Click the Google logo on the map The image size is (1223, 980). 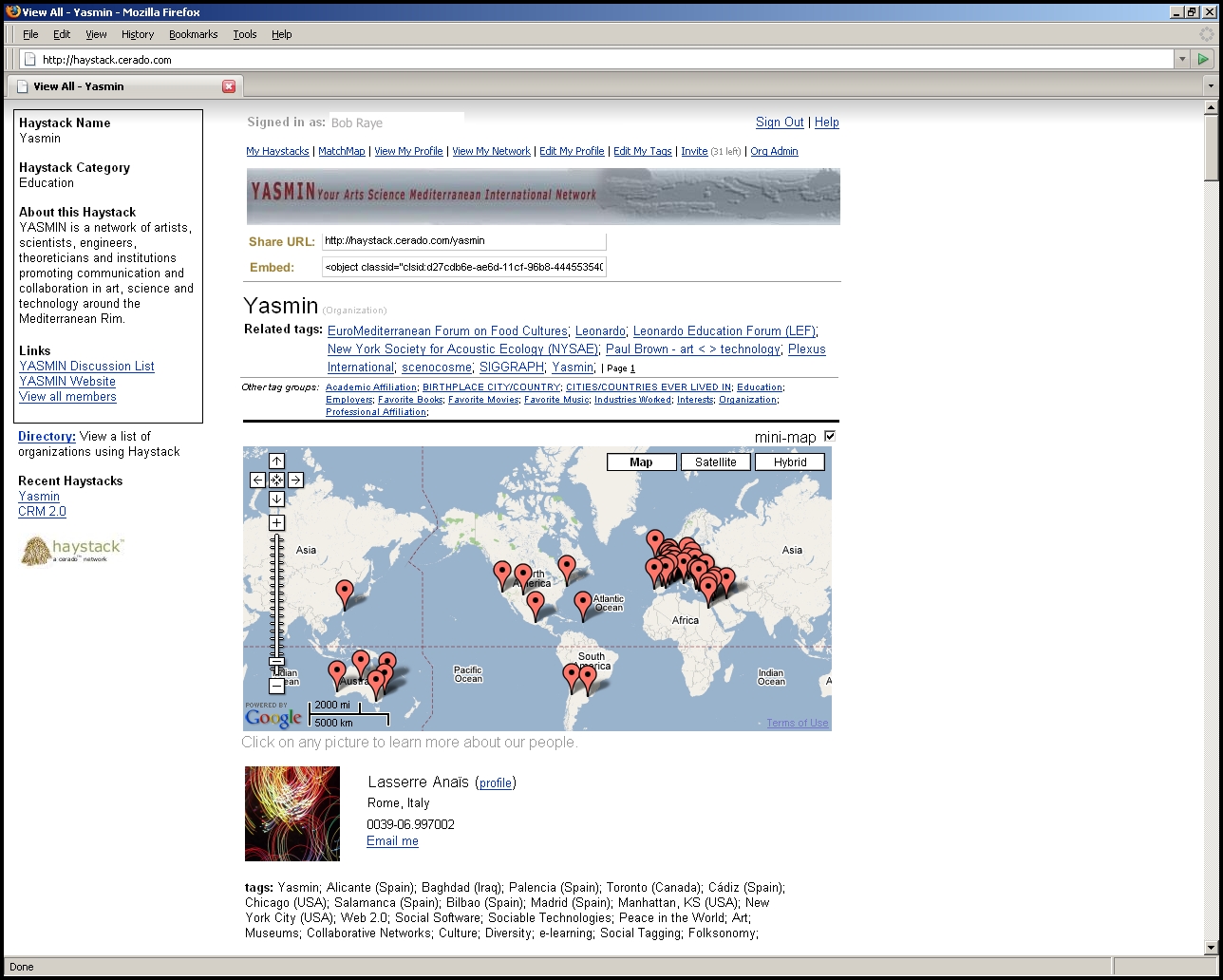click(x=273, y=717)
